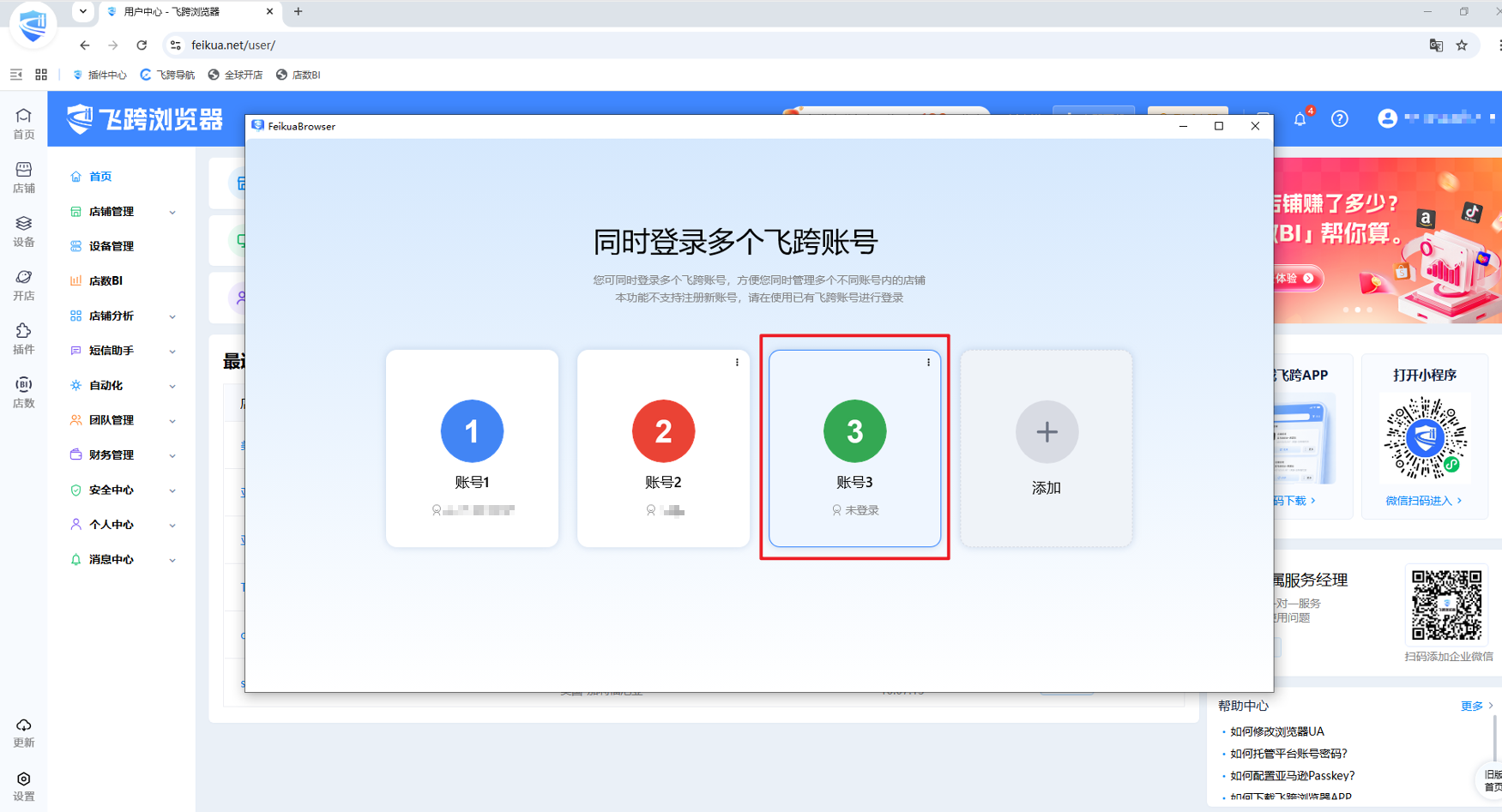Open the 首页 icon in the left rail
The width and height of the screenshot is (1502, 812).
tap(24, 123)
